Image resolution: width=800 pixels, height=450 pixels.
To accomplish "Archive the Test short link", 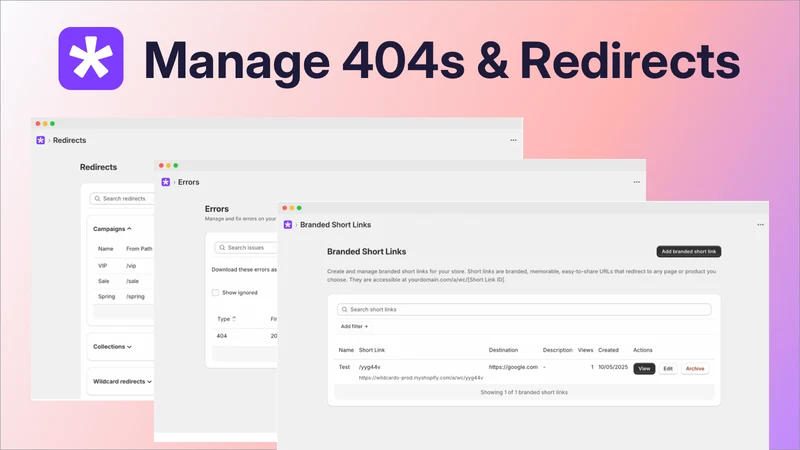I will click(695, 368).
